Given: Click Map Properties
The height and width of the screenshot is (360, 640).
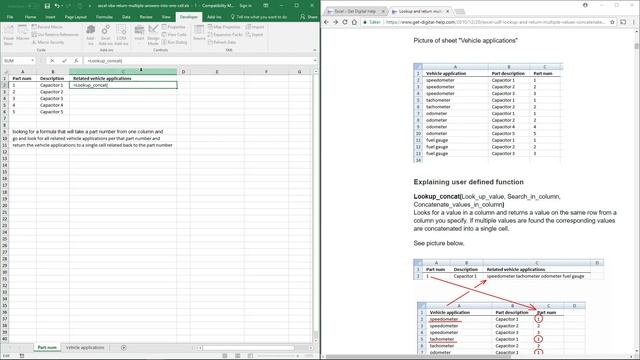Looking at the screenshot, I should [x=224, y=27].
